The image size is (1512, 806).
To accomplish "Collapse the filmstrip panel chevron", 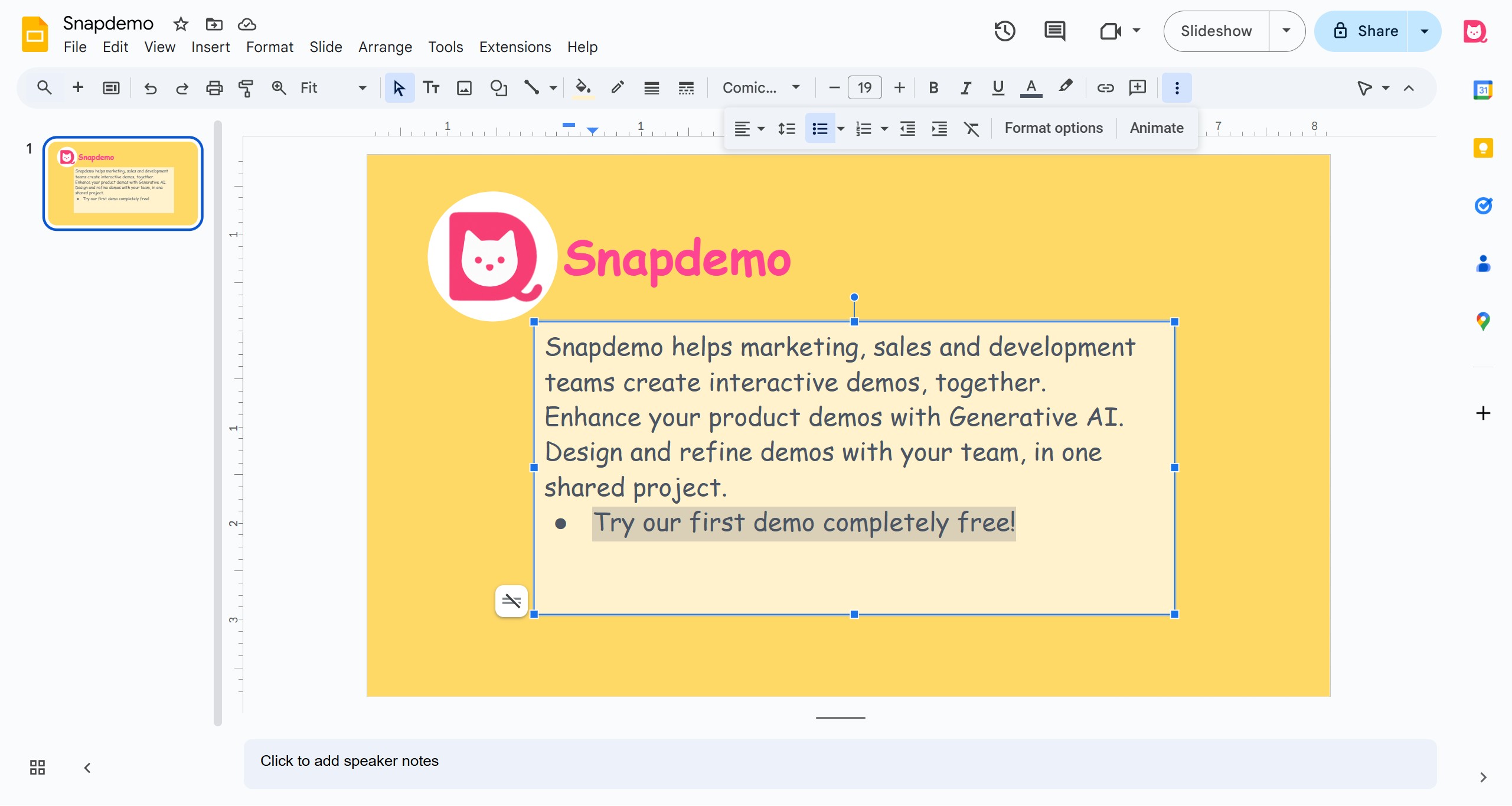I will tap(87, 768).
